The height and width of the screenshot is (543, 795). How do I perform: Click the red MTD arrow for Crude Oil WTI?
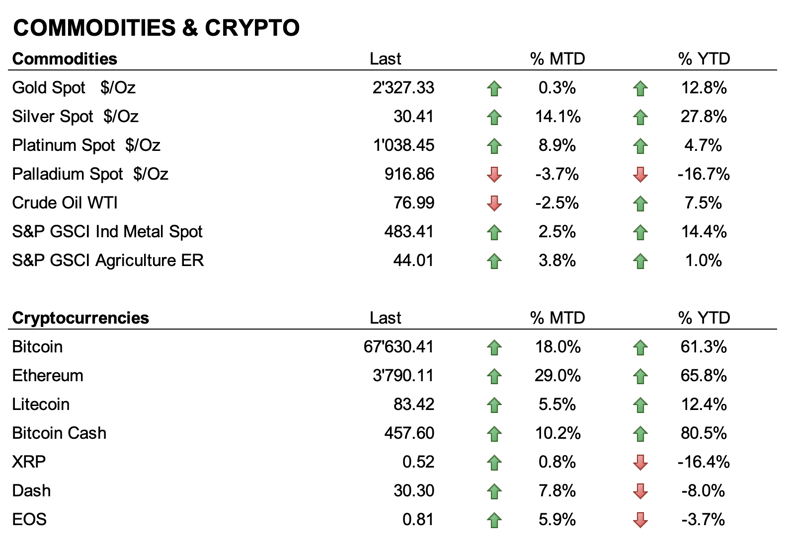(x=493, y=203)
